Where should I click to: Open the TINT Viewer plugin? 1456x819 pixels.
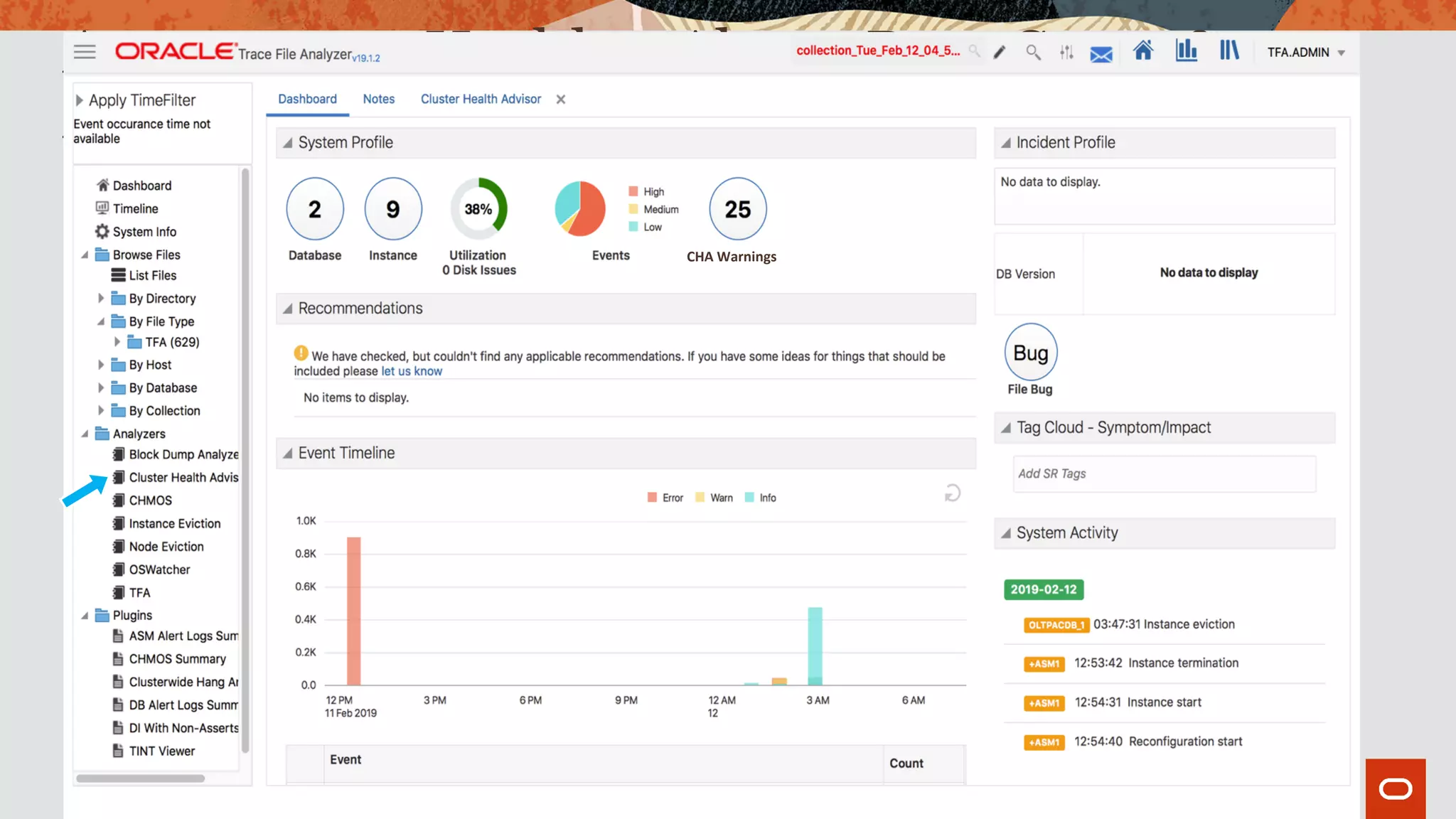[x=154, y=751]
